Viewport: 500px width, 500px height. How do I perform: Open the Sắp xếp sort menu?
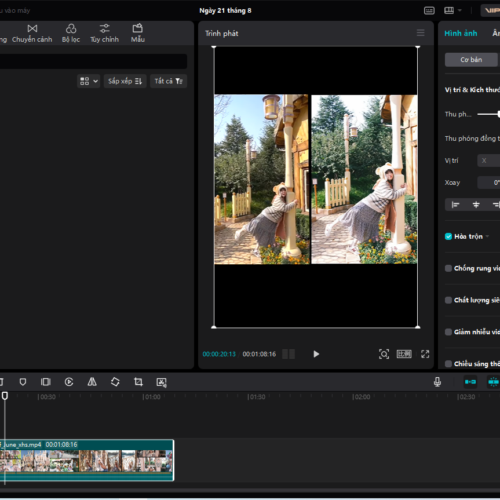coord(125,81)
